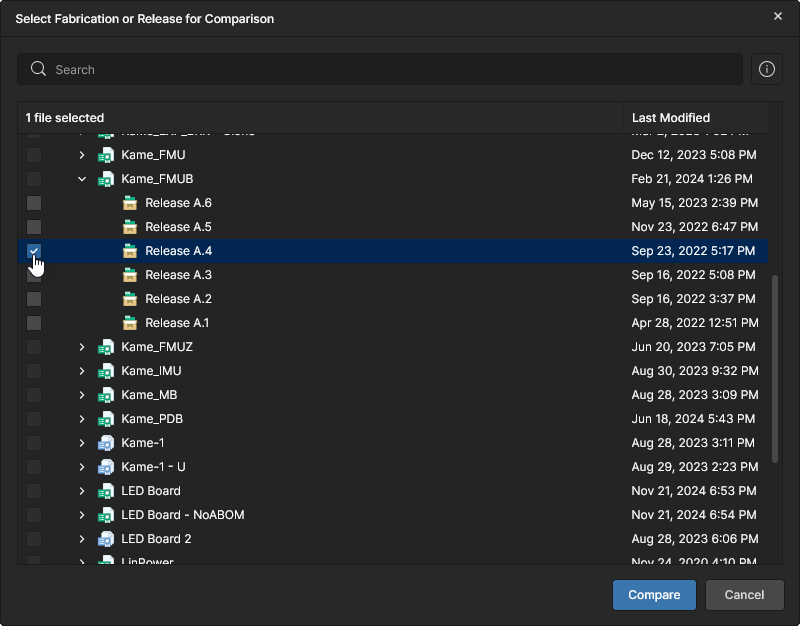Click date Apr 28, 2022 12:51 PM

[695, 323]
